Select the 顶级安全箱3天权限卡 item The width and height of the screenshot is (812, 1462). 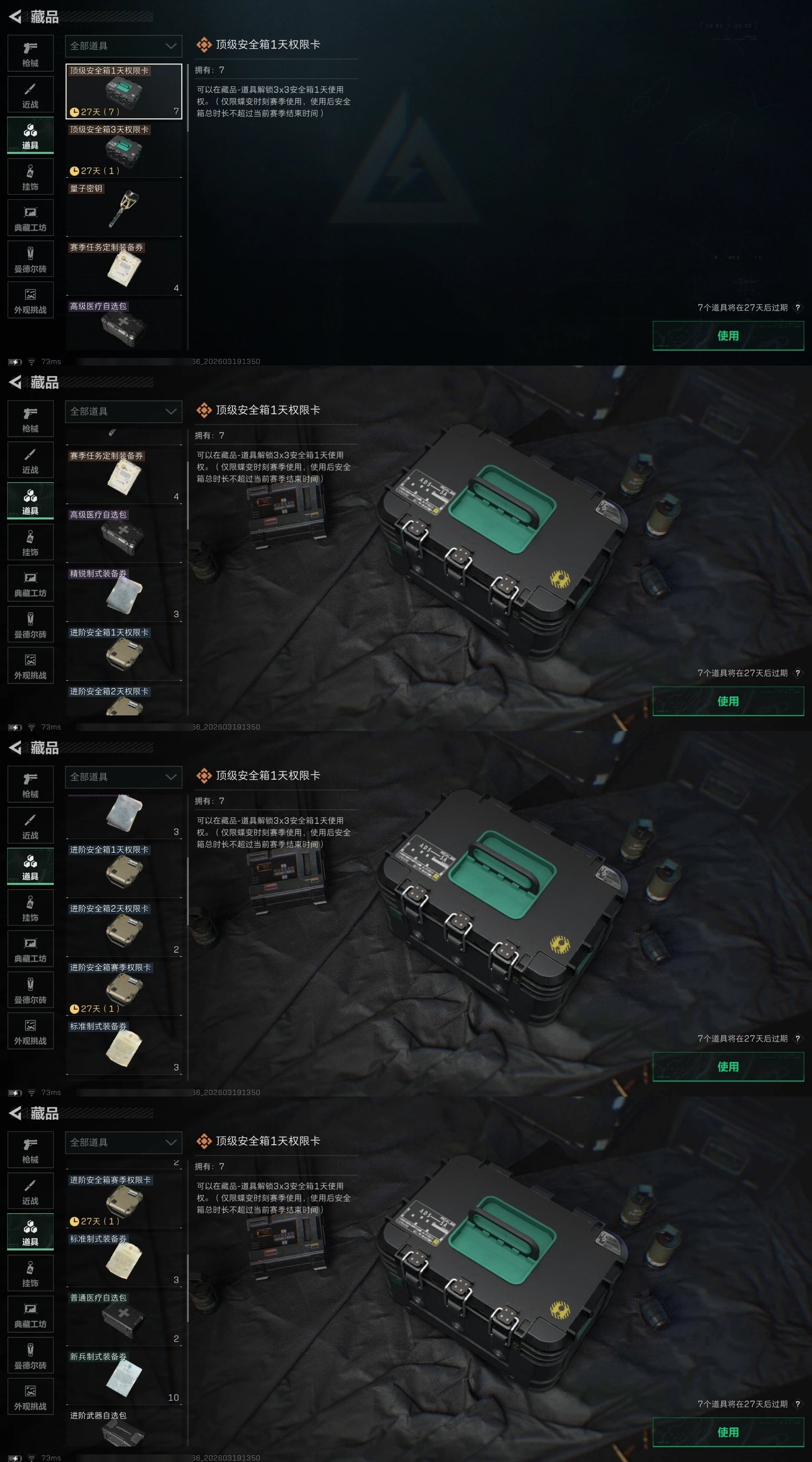(124, 149)
